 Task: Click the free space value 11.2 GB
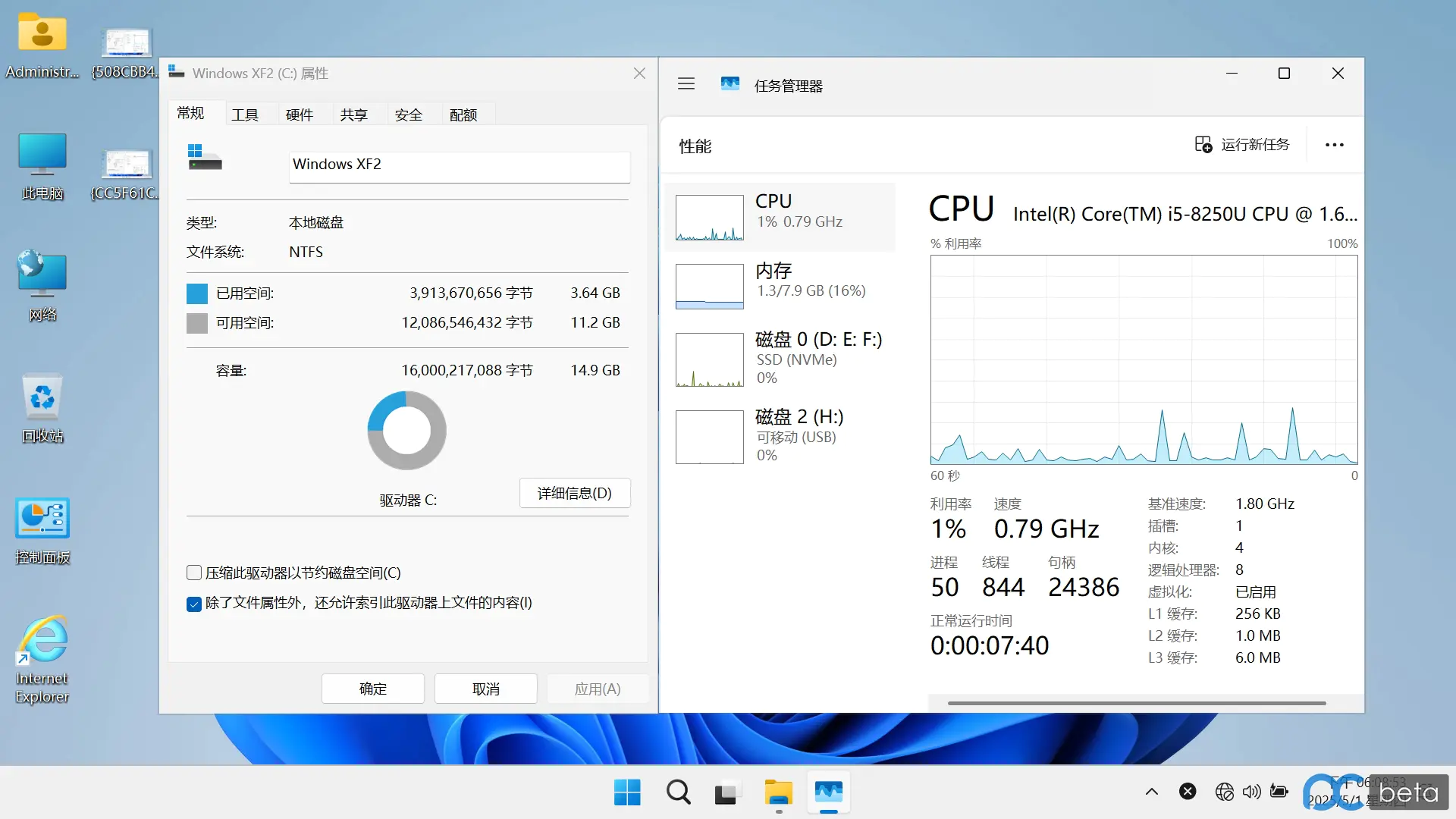(x=595, y=322)
